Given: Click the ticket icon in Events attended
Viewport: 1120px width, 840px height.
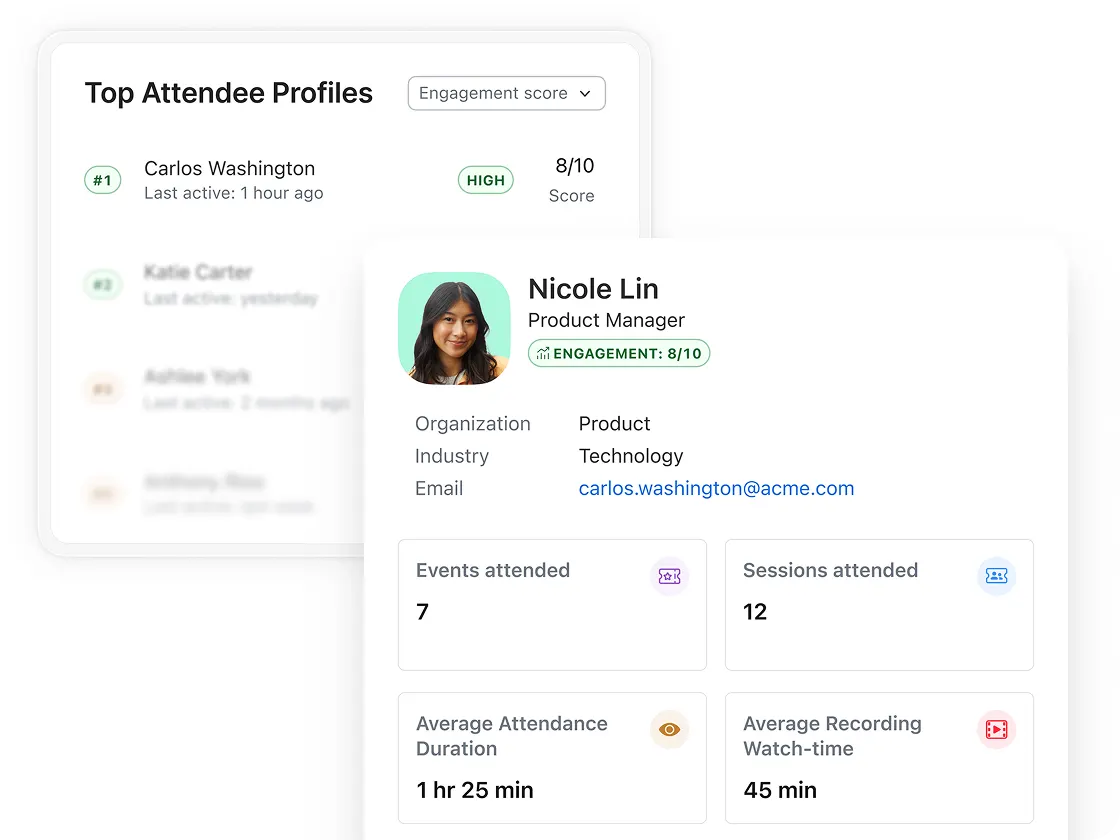Looking at the screenshot, I should [x=669, y=576].
